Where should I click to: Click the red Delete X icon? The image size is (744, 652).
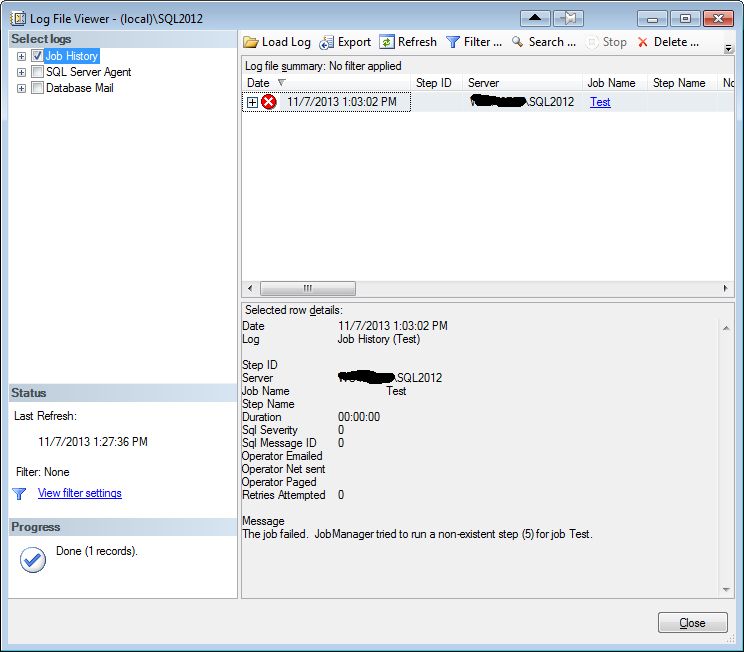pos(642,42)
